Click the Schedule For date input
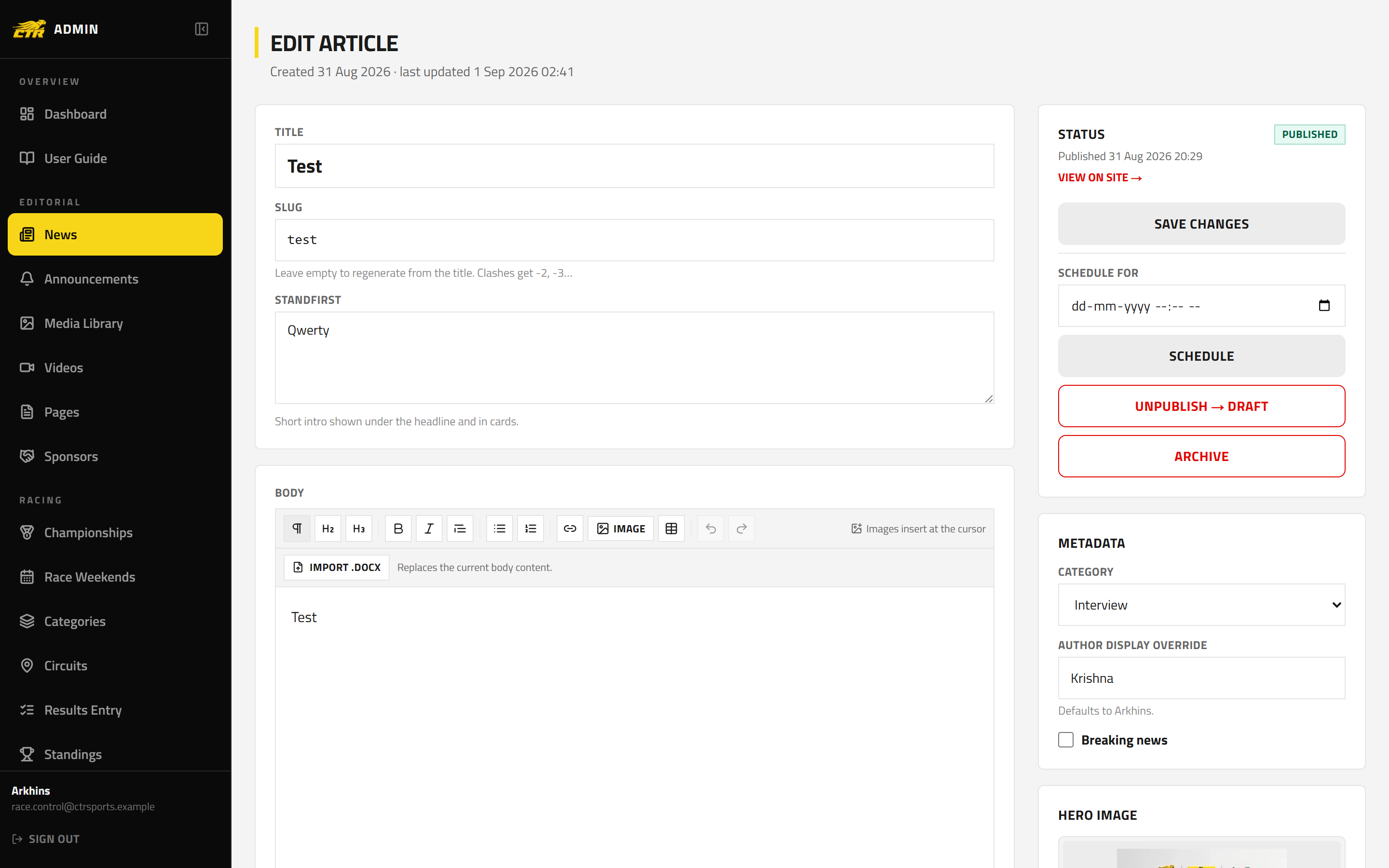1389x868 pixels. pyautogui.click(x=1201, y=305)
